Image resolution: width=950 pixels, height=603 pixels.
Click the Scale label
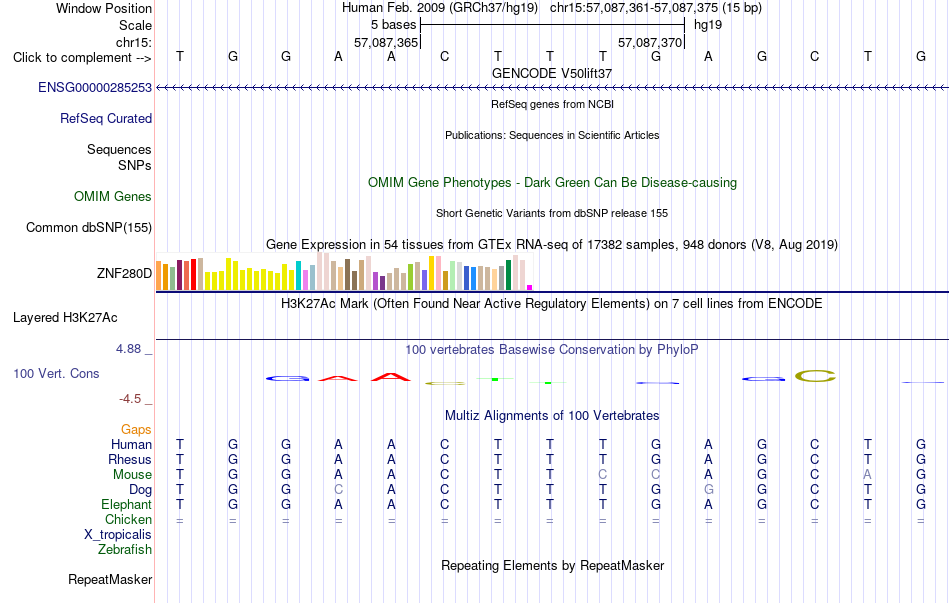coord(135,25)
